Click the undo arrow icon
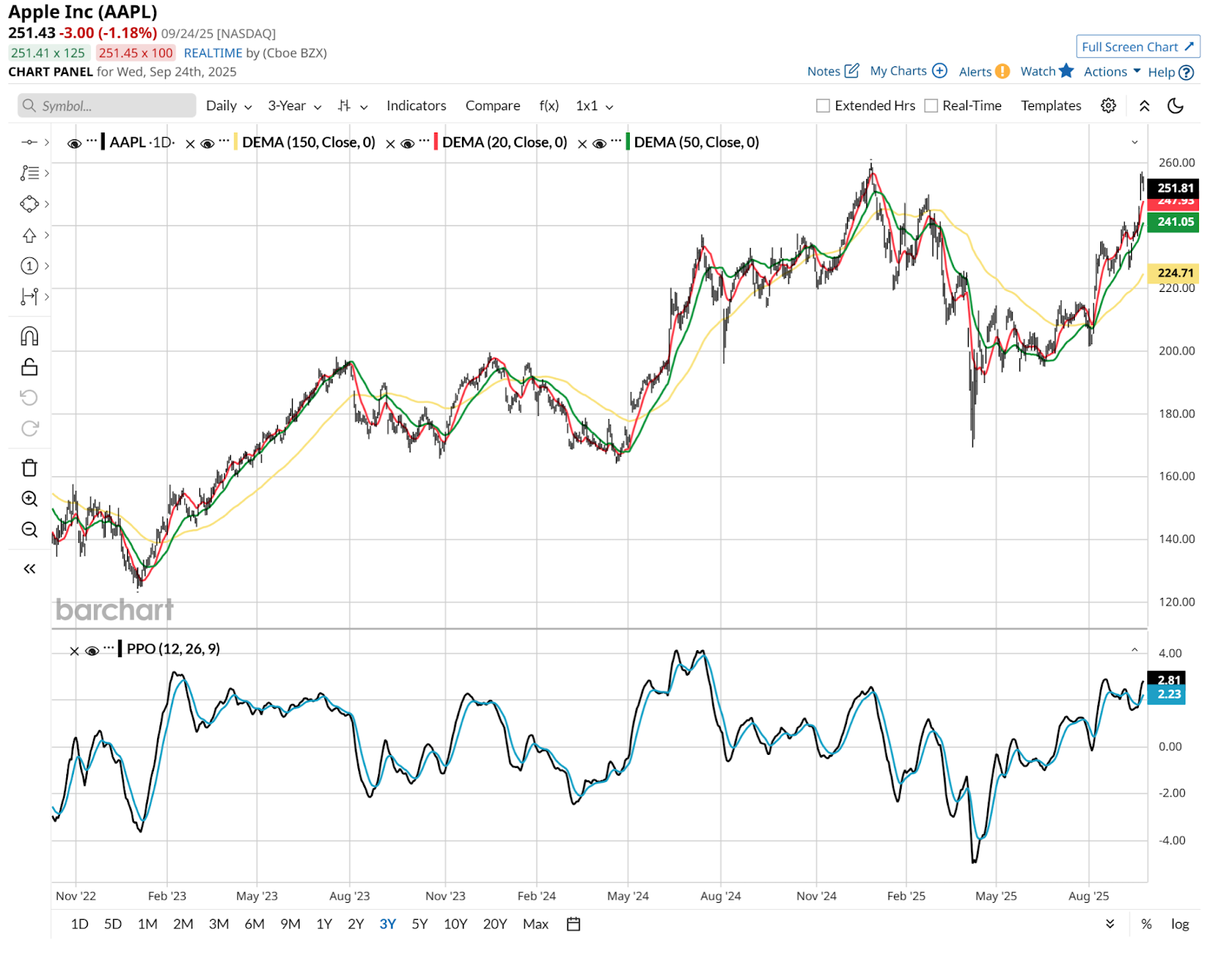 tap(29, 397)
